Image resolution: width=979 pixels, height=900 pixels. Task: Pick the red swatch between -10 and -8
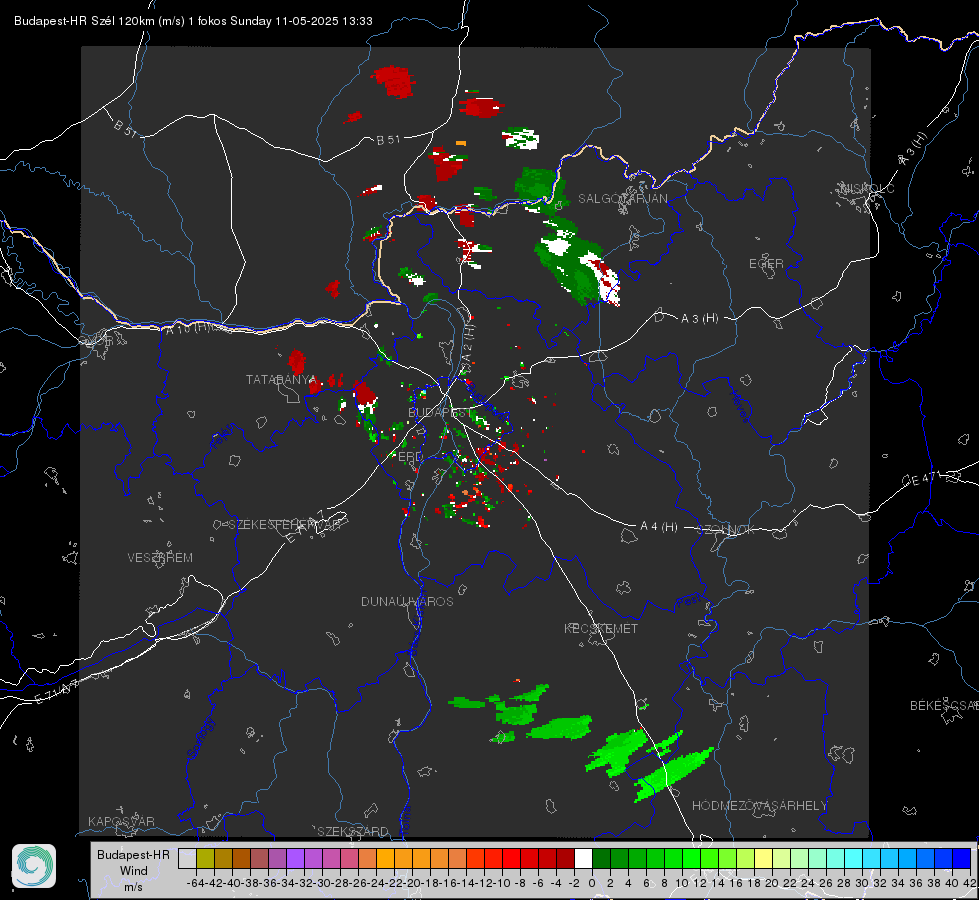[511, 858]
